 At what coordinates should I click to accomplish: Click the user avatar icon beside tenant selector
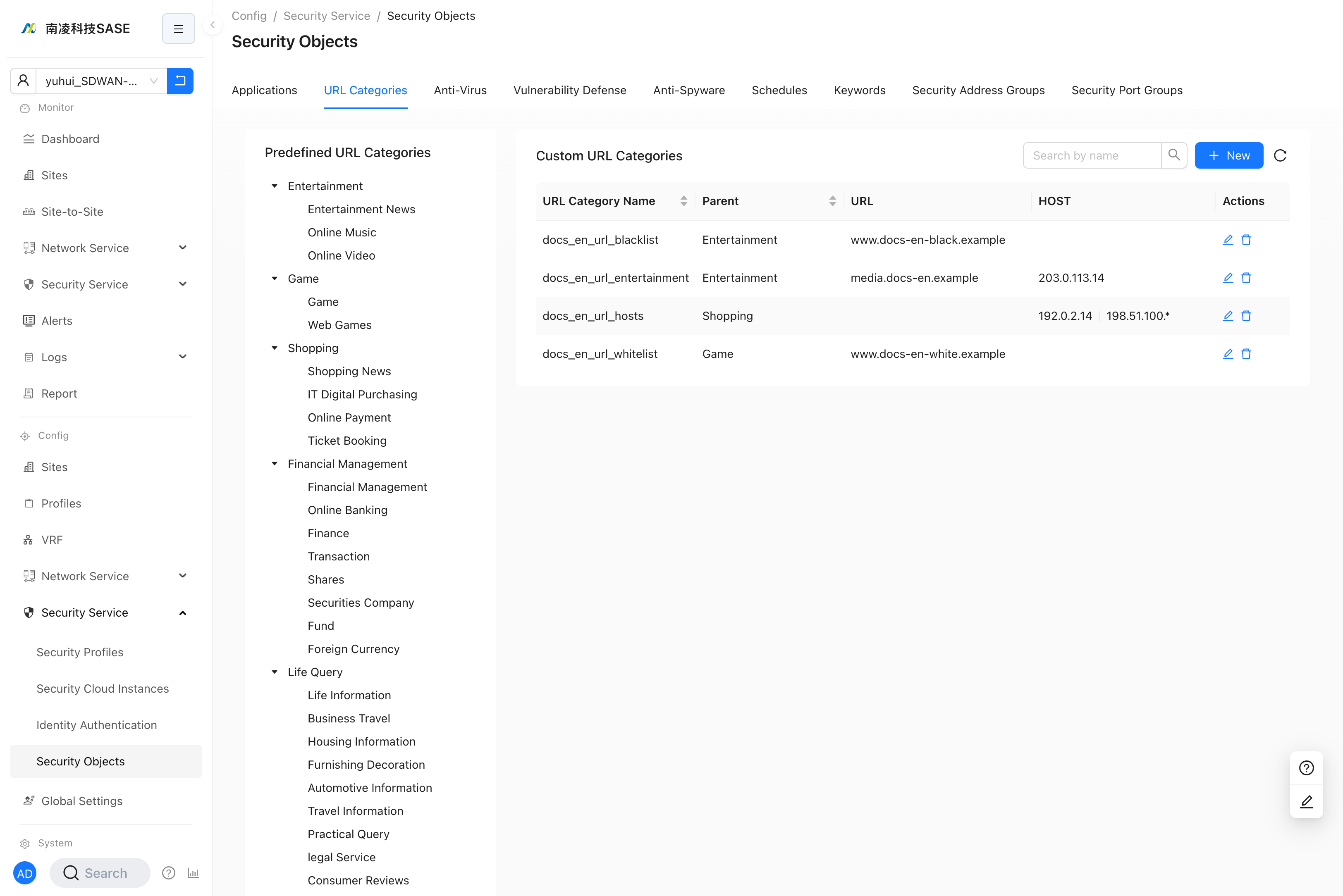(24, 81)
